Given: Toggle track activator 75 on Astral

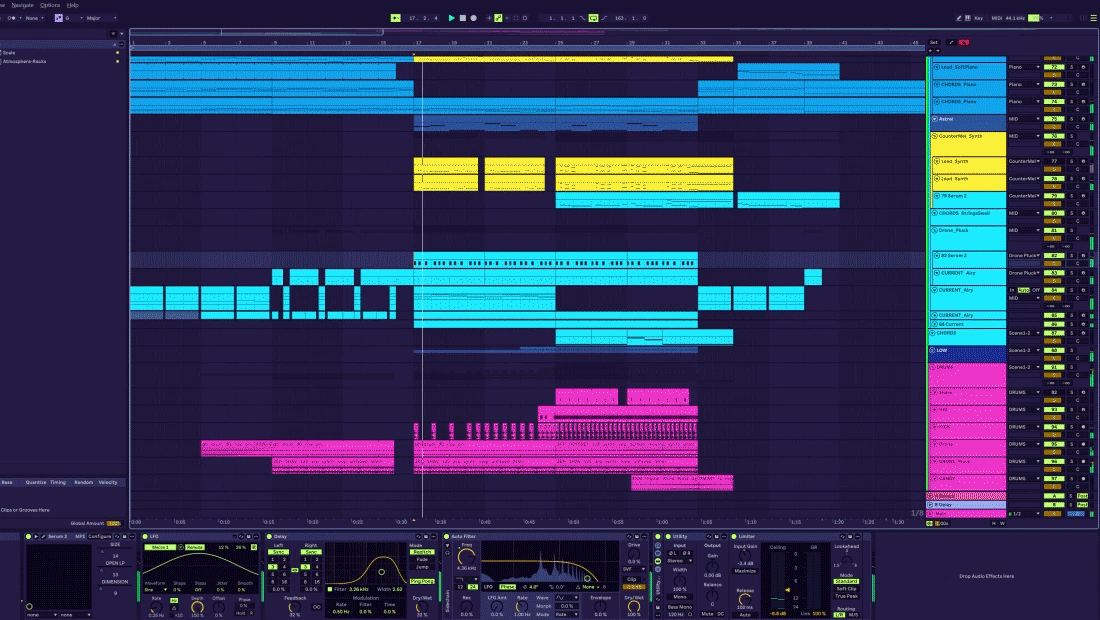Looking at the screenshot, I should click(x=1054, y=119).
